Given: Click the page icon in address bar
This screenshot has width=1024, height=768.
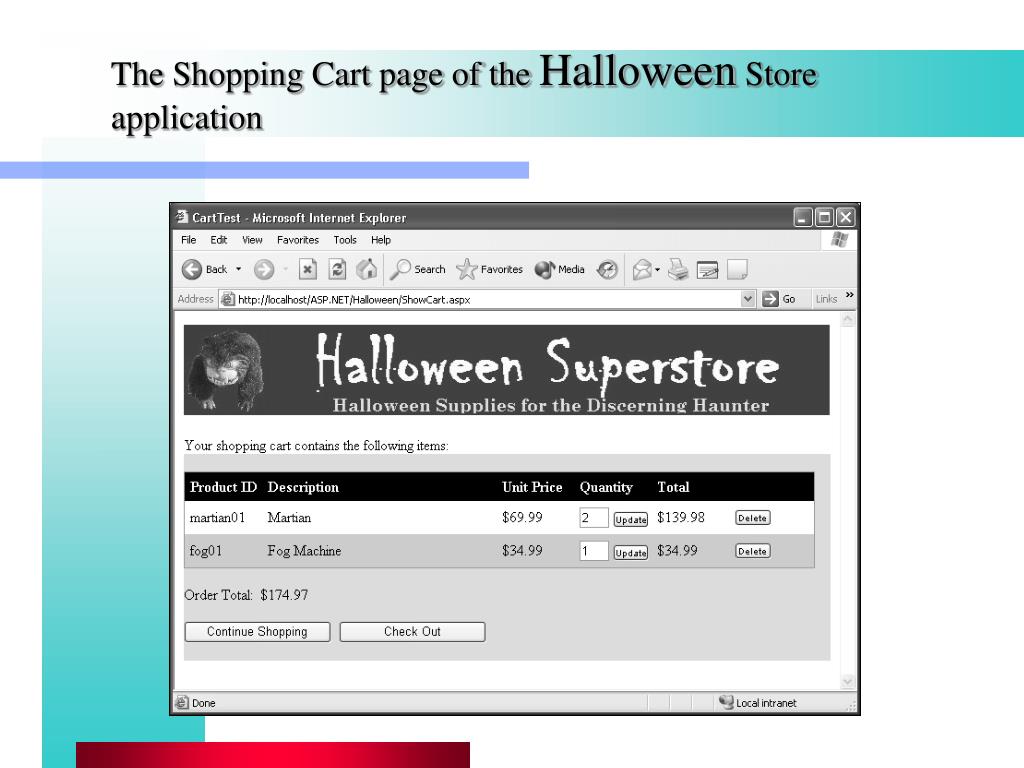Looking at the screenshot, I should click(x=227, y=299).
